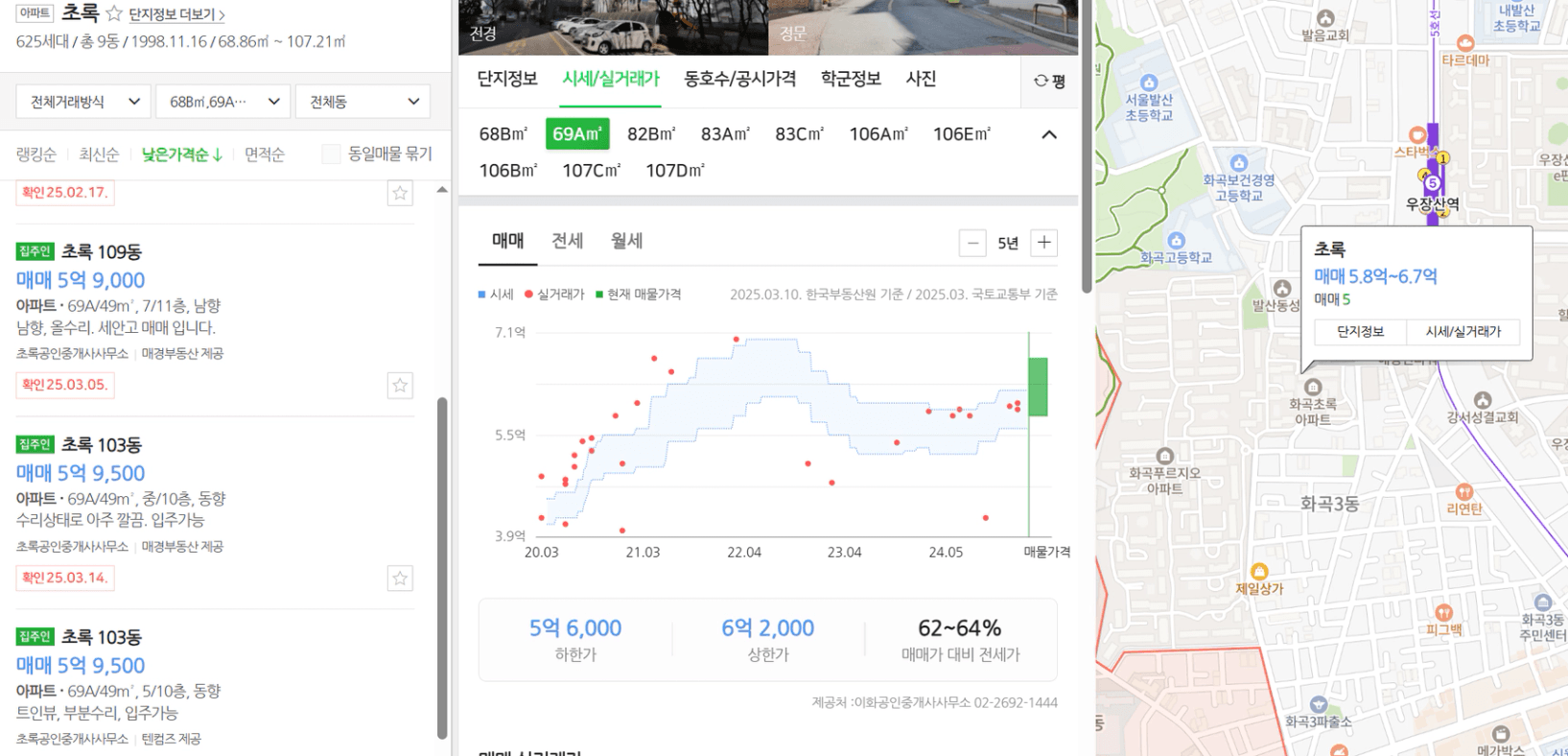This screenshot has width=1568, height=756.
Task: Select the 전세 price tab
Action: click(x=567, y=241)
